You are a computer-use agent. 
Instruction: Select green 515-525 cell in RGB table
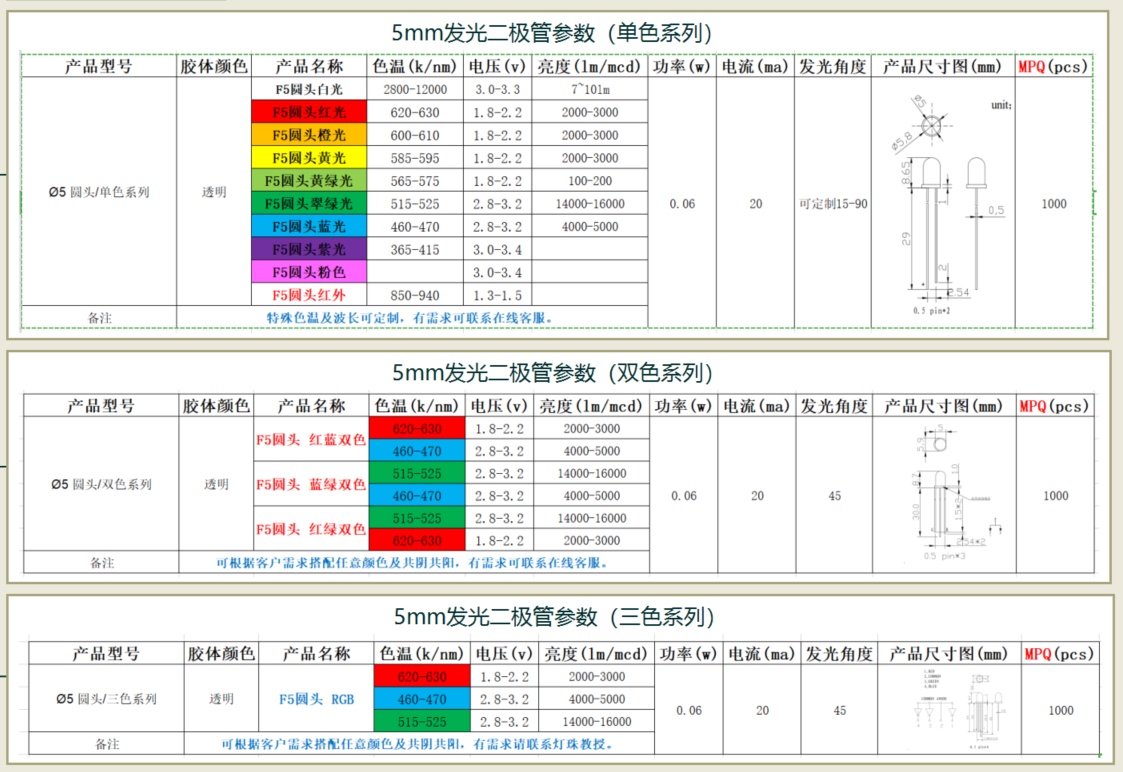(422, 721)
